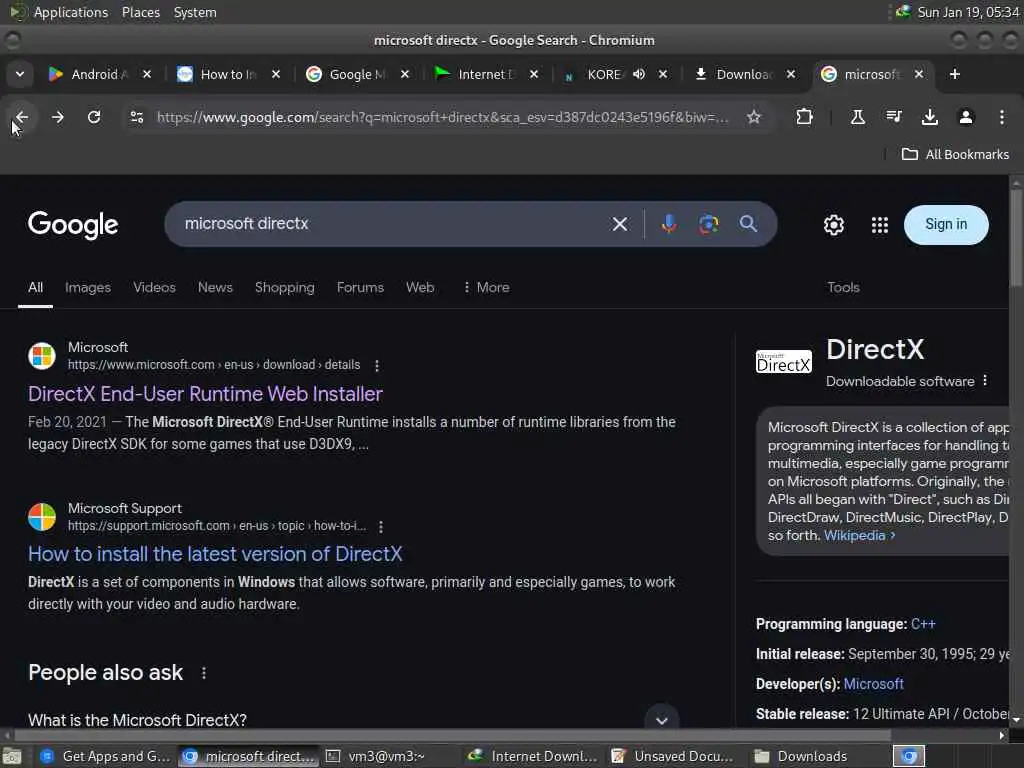Clear the search box with X icon
The height and width of the screenshot is (768, 1024).
tap(620, 224)
